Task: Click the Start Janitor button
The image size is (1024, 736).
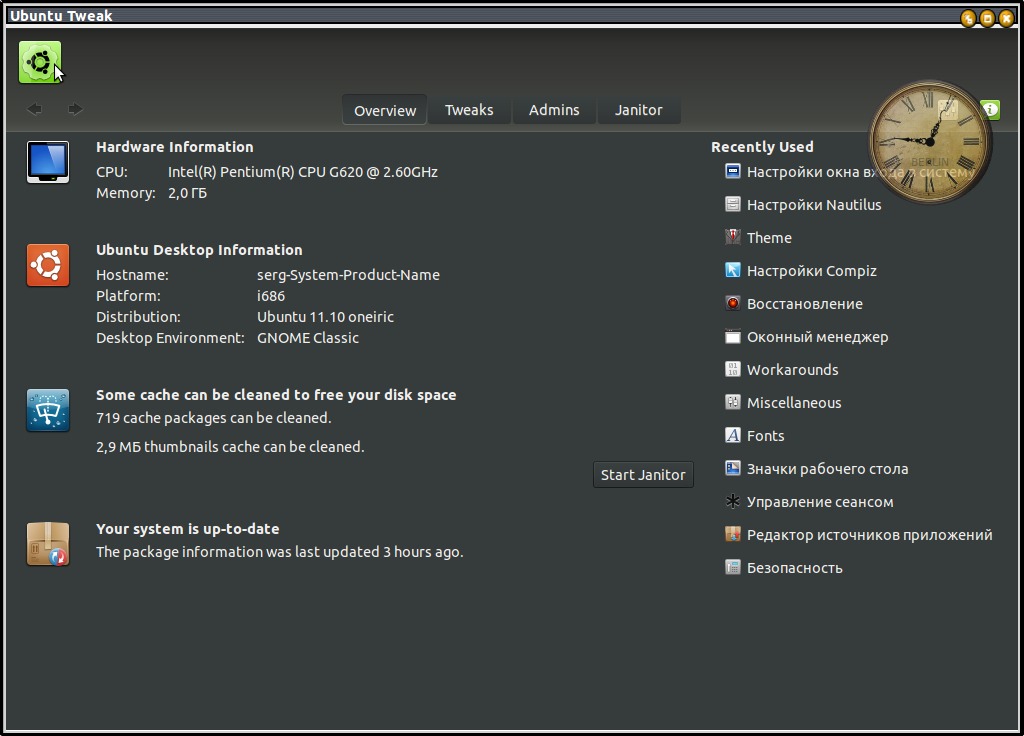Action: pos(643,475)
